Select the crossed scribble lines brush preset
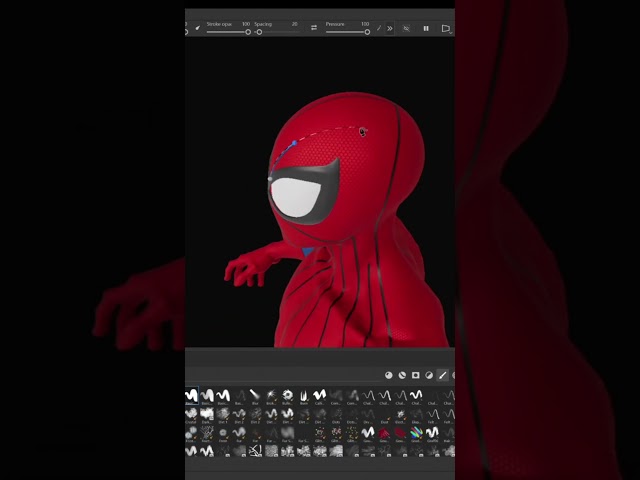Screen dimensions: 640x480 click(x=255, y=451)
